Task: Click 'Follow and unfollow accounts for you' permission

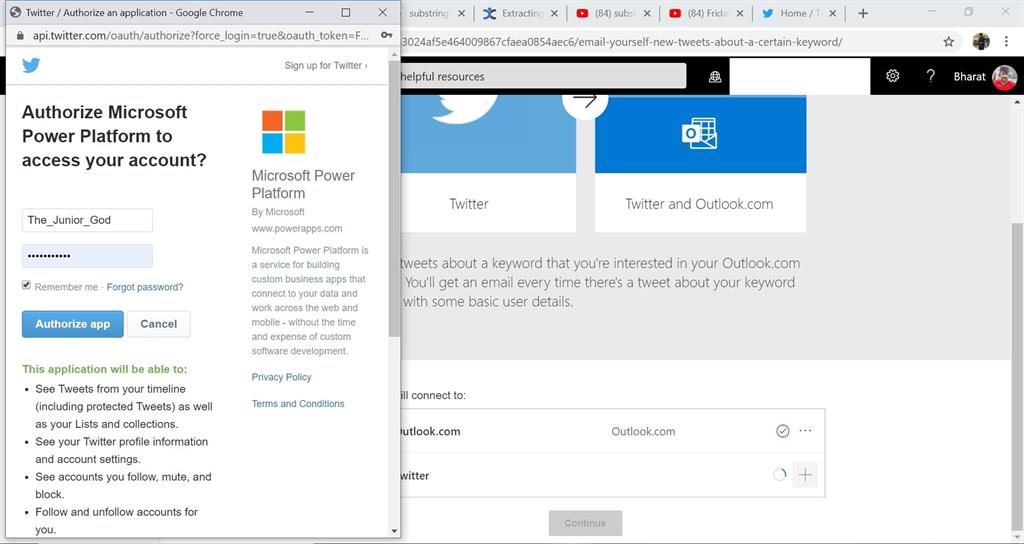Action: [x=116, y=520]
